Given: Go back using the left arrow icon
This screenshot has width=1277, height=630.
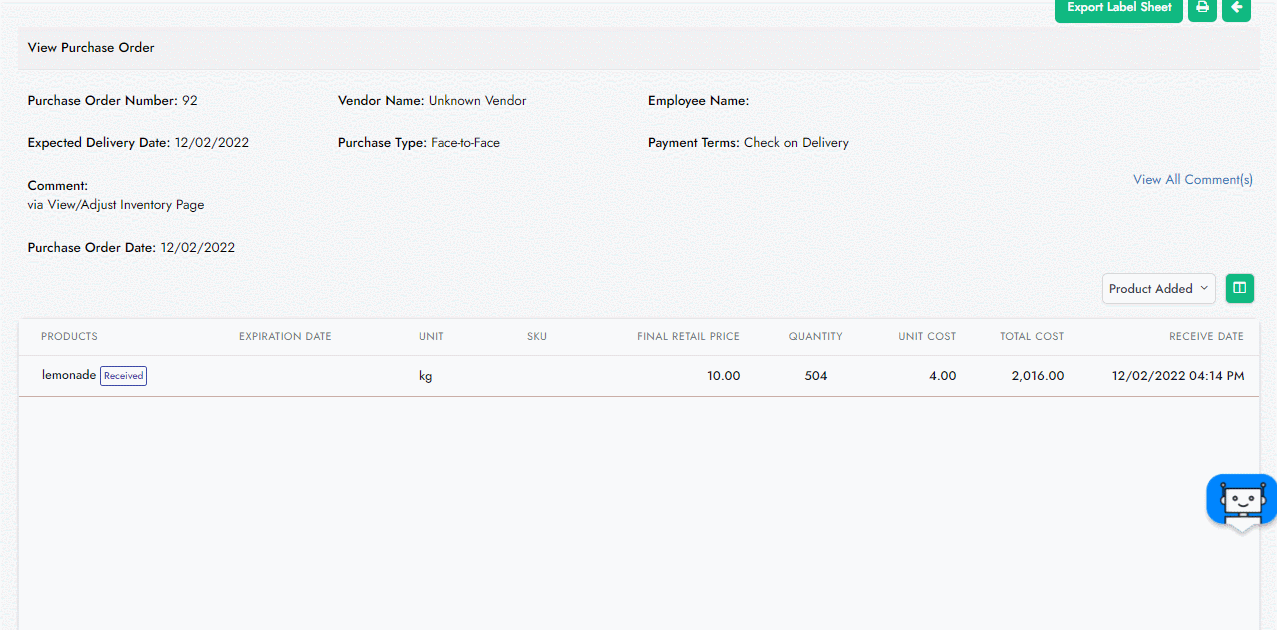Looking at the screenshot, I should (1236, 8).
